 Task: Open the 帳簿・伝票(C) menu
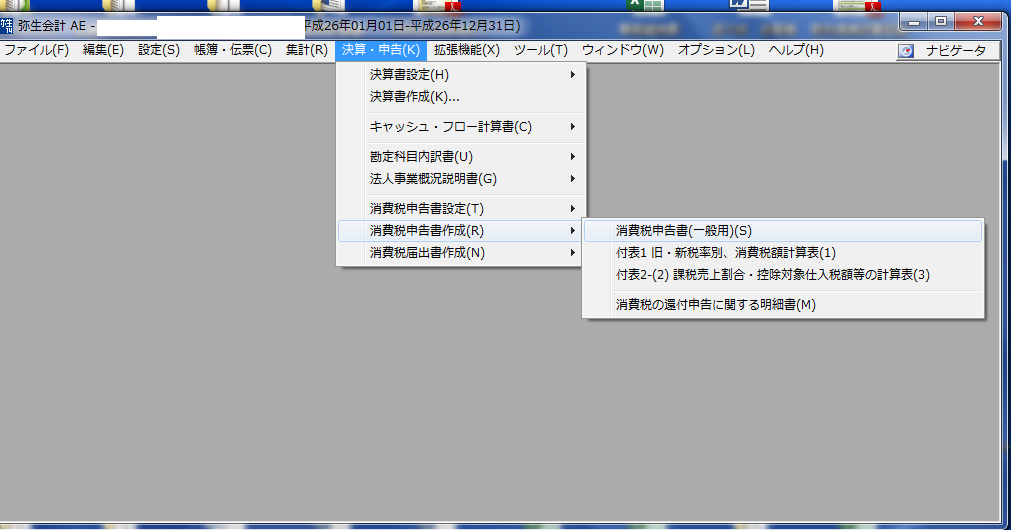[232, 50]
